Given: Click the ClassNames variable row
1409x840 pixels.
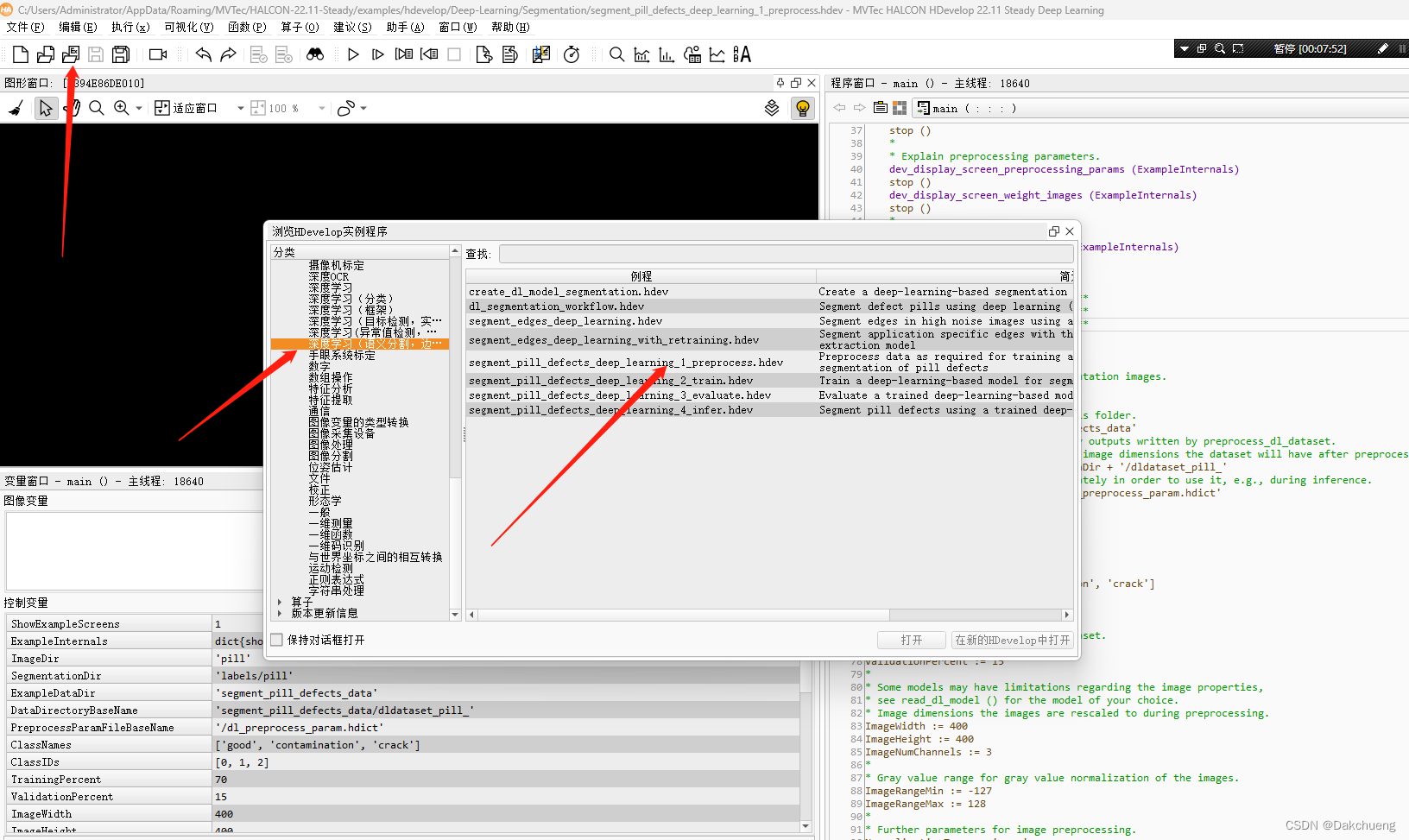Looking at the screenshot, I should [403, 744].
